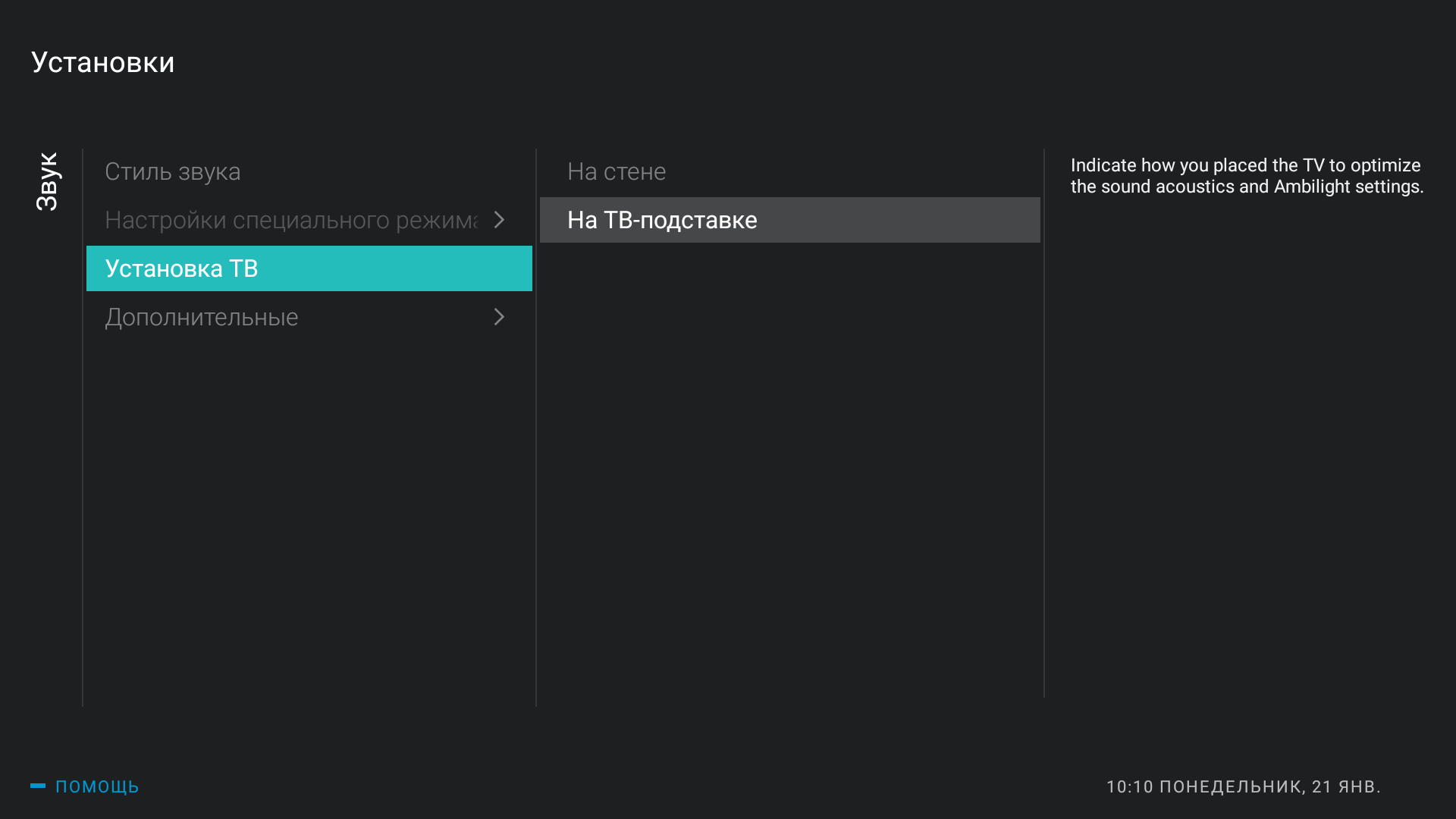Image resolution: width=1456 pixels, height=819 pixels.
Task: Choose the На ТВ-подставке option
Action: 790,220
